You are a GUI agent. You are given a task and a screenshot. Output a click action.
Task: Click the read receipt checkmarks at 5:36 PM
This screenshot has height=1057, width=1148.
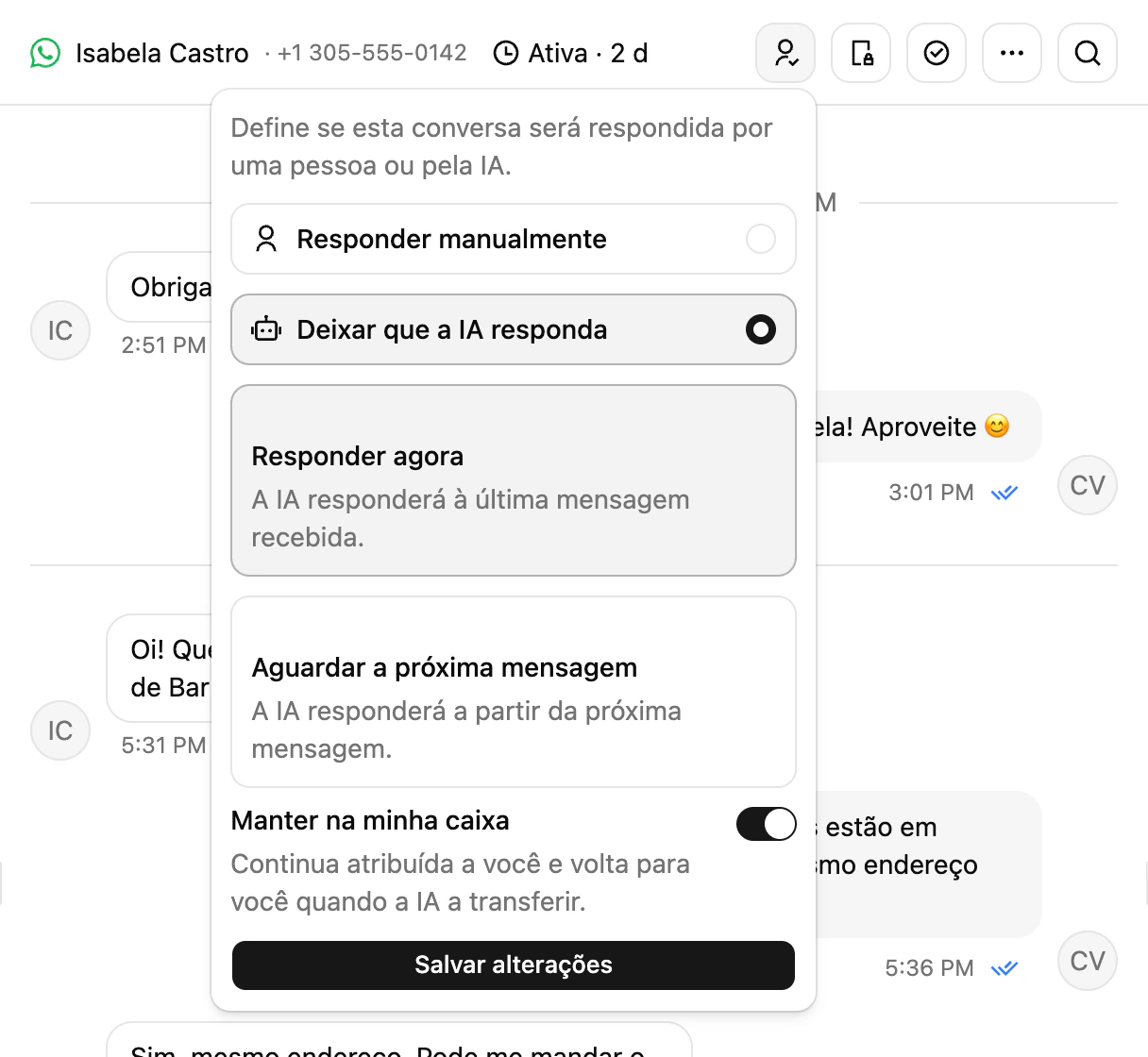tap(1004, 968)
